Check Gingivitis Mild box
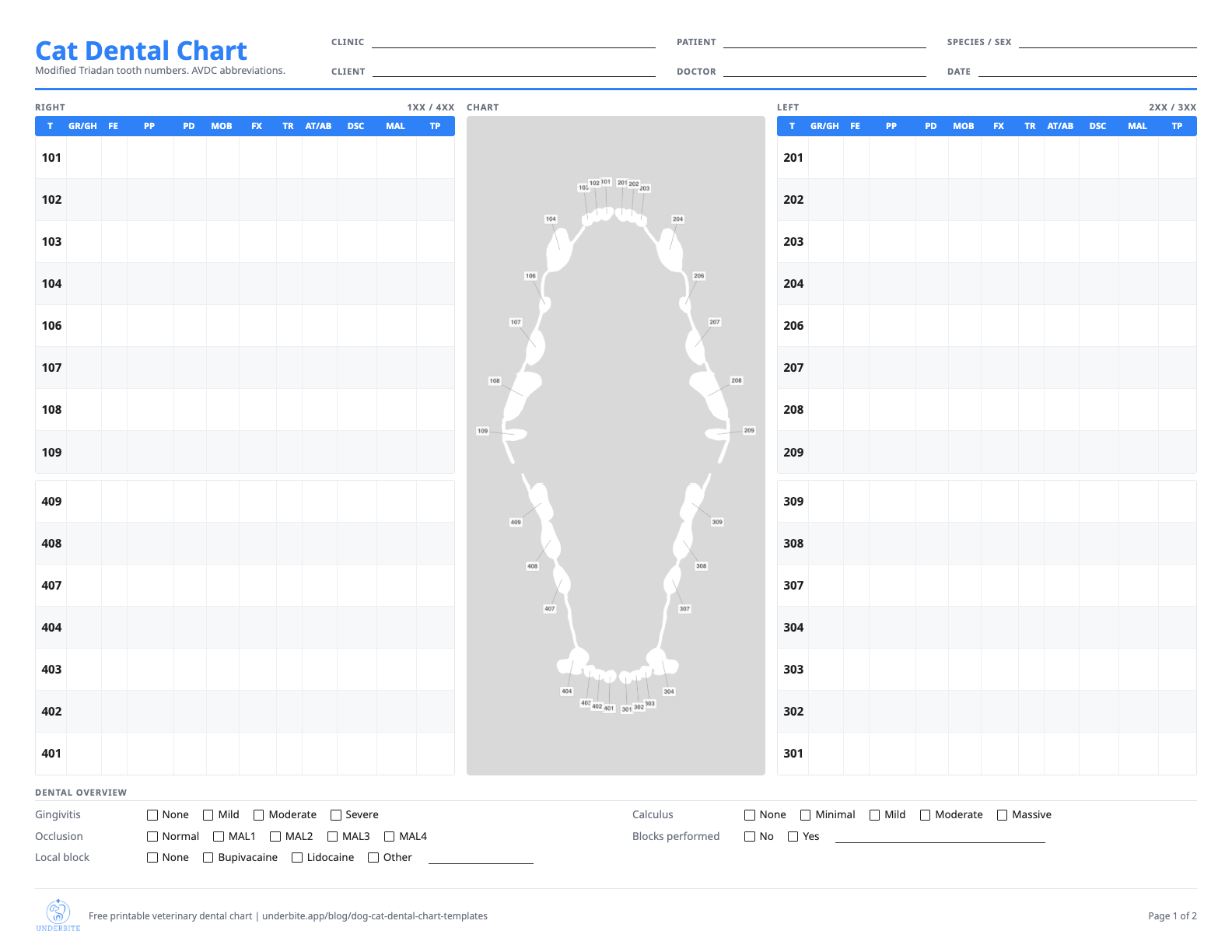 point(208,815)
